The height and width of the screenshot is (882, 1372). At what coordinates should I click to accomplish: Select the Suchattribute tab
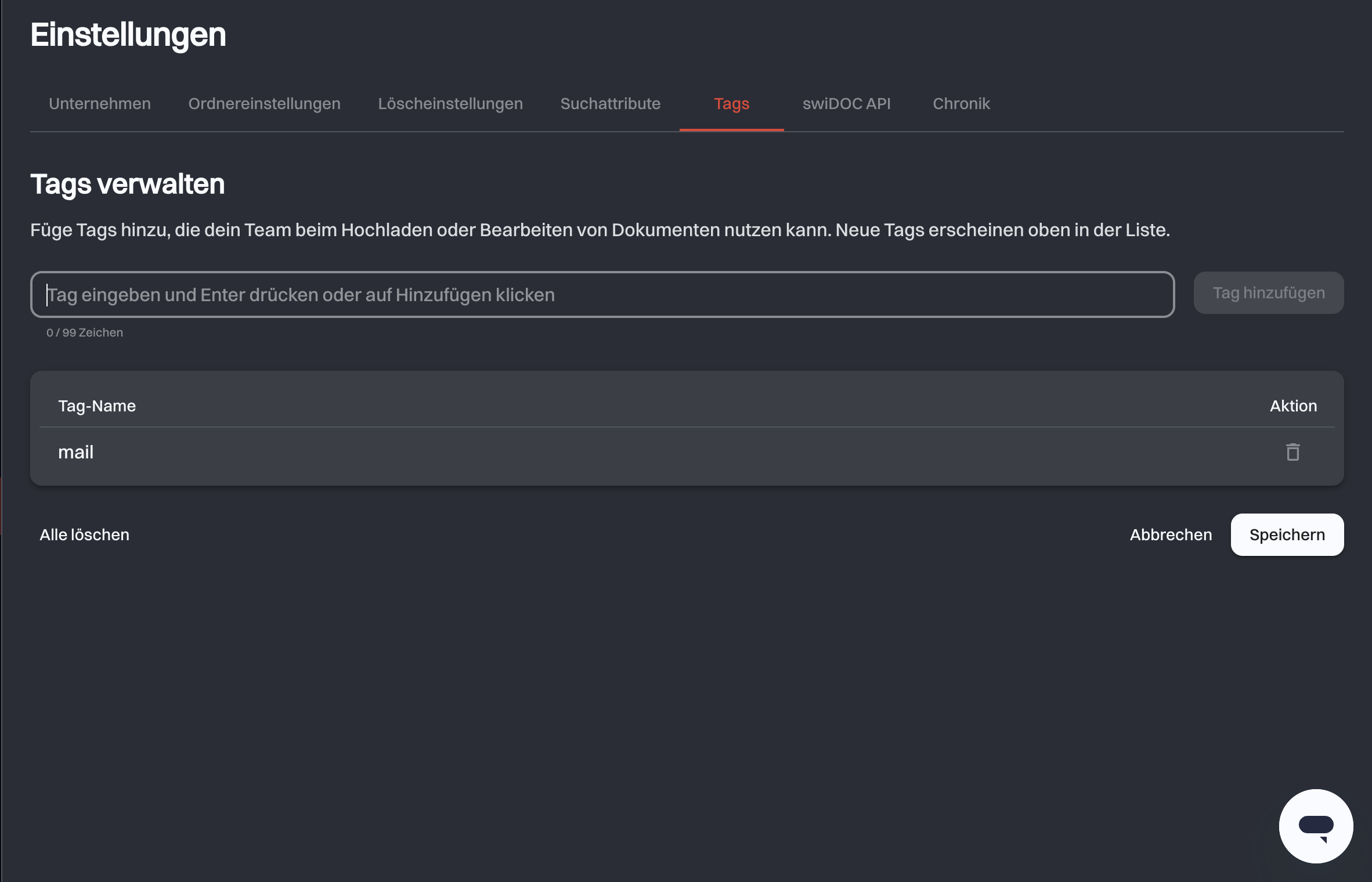(611, 104)
